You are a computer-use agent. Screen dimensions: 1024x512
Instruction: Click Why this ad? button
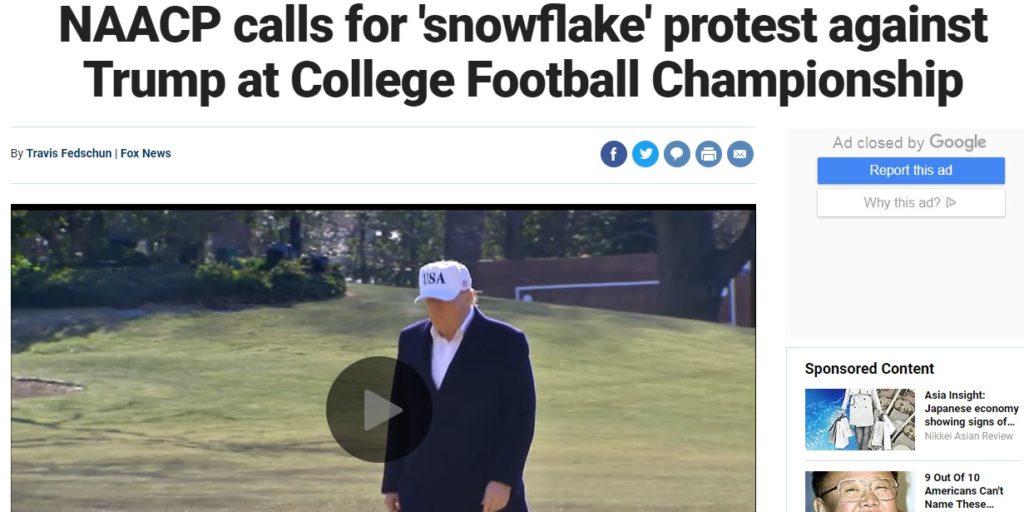[910, 202]
